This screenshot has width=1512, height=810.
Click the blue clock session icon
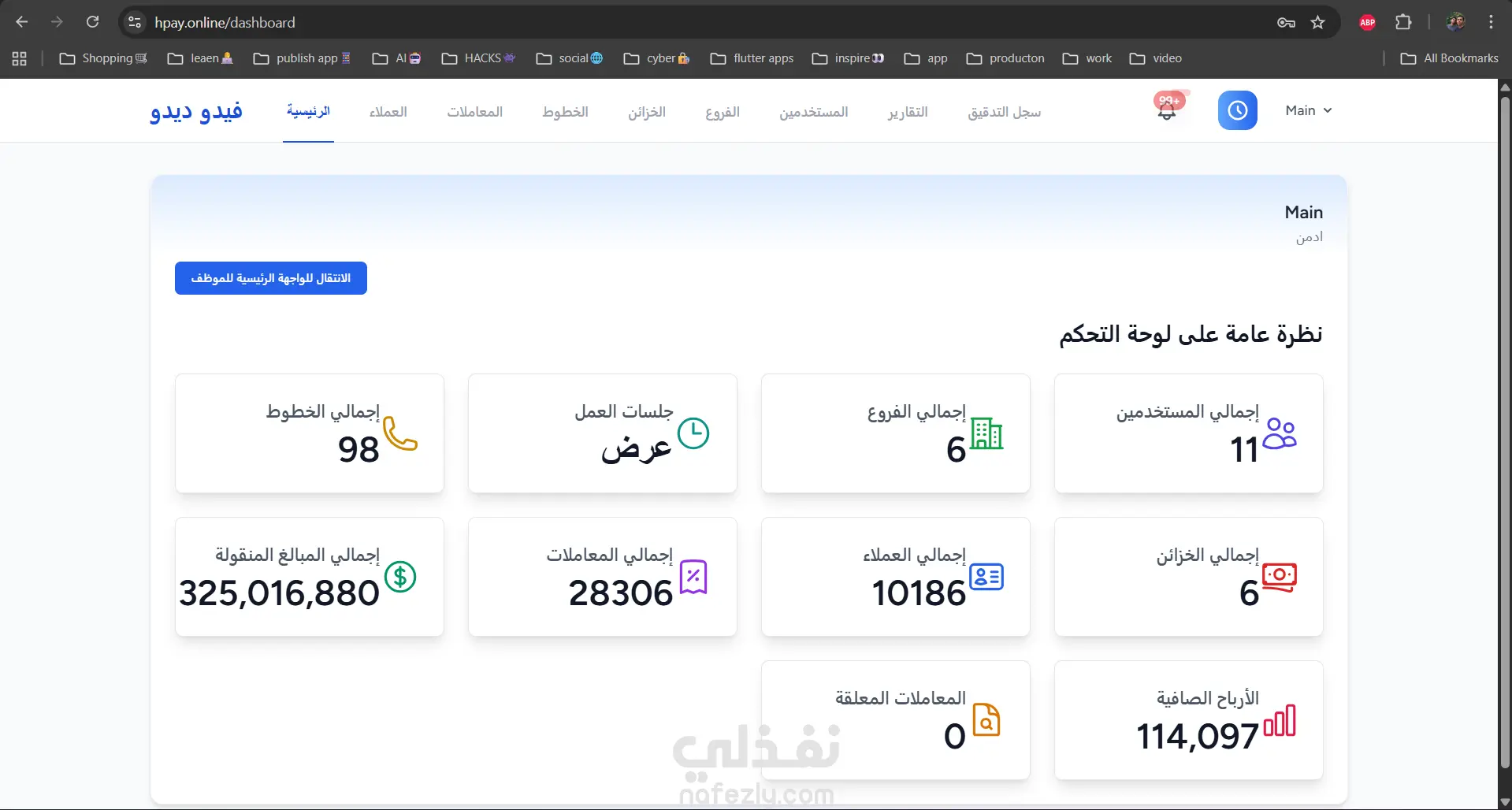pos(1237,110)
